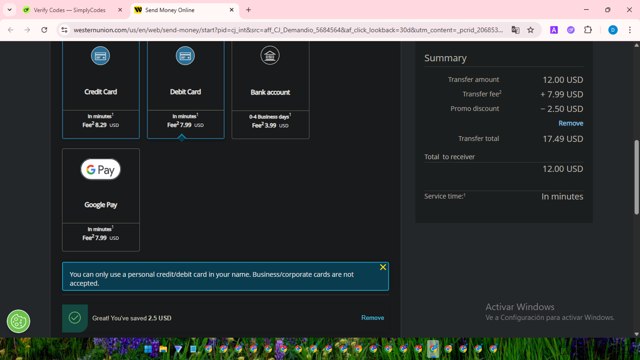The width and height of the screenshot is (640, 360).
Task: Click the Summary heading
Action: tap(445, 58)
